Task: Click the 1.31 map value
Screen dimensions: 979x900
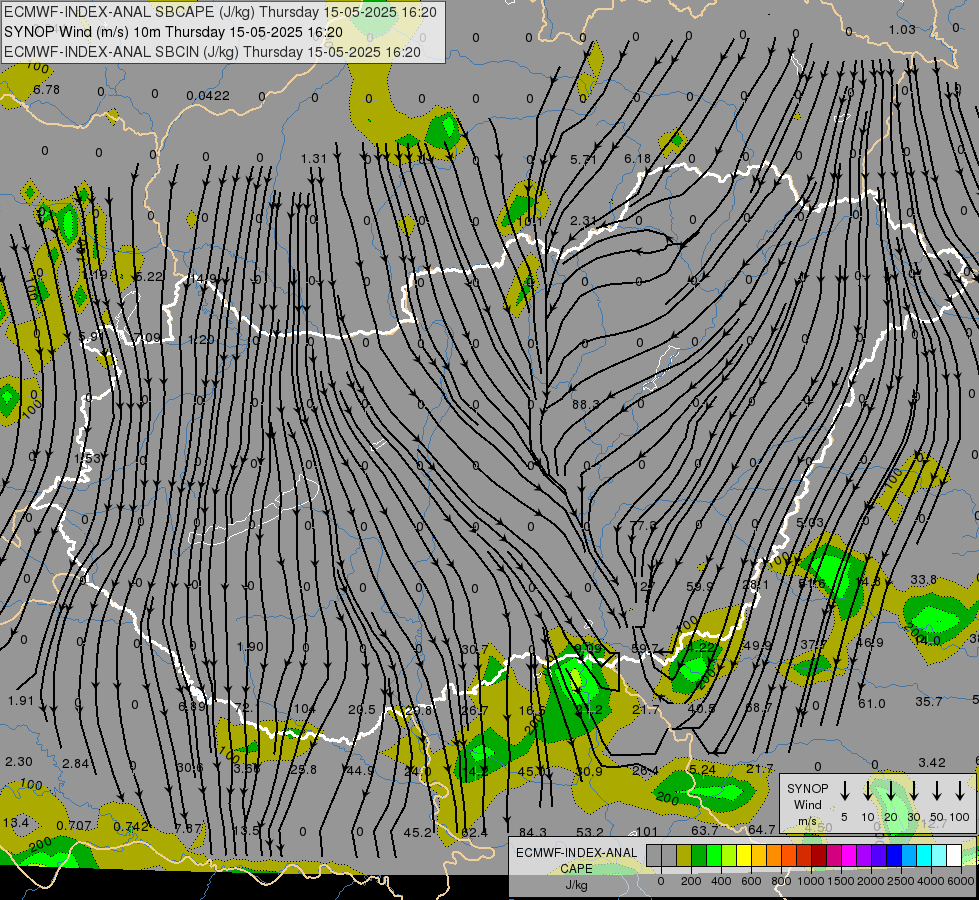Action: [313, 159]
